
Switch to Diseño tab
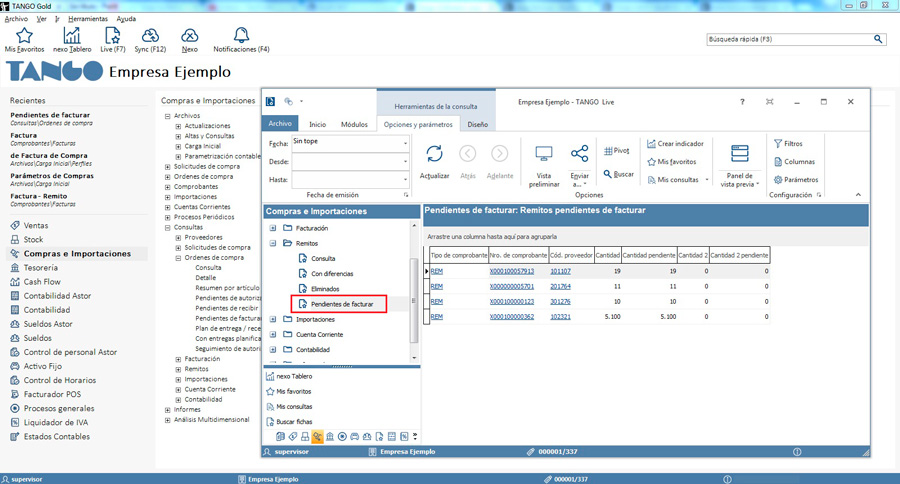click(478, 124)
